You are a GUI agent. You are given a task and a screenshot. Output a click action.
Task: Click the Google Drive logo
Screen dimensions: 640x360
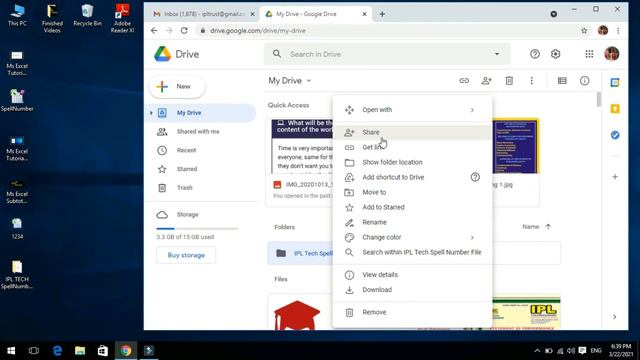click(162, 54)
